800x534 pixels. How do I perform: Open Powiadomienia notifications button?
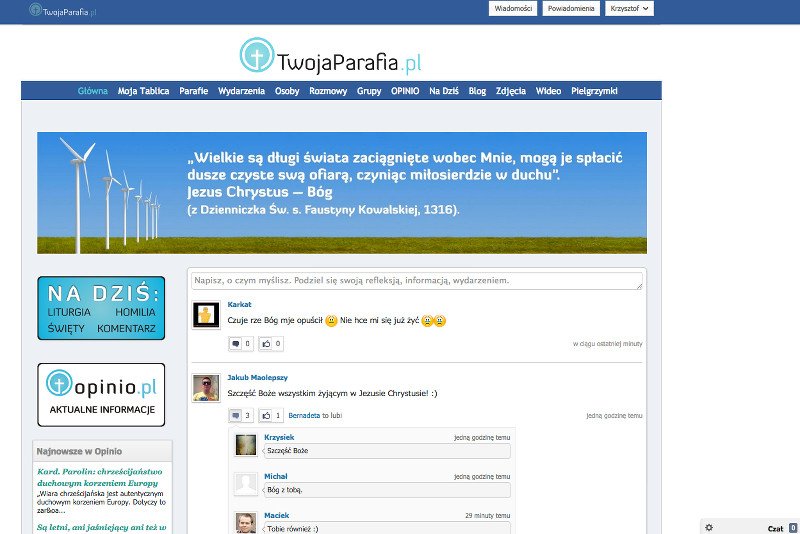pyautogui.click(x=571, y=9)
